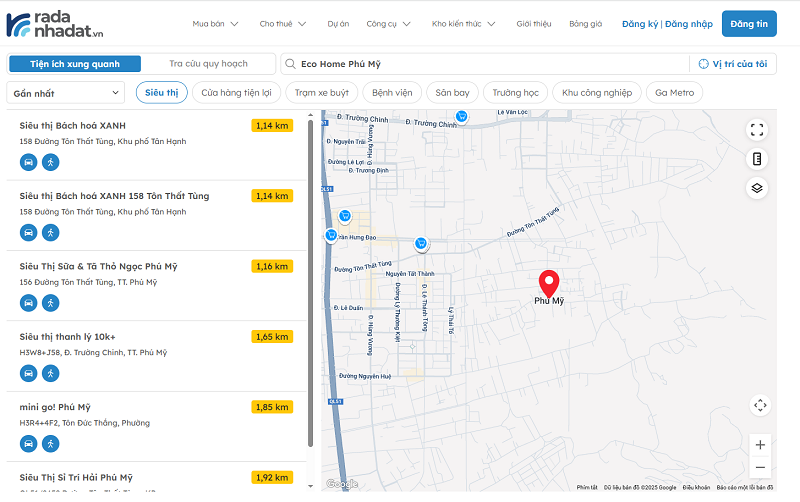Click Vị trí của tôi button
The height and width of the screenshot is (502, 800).
coord(733,64)
